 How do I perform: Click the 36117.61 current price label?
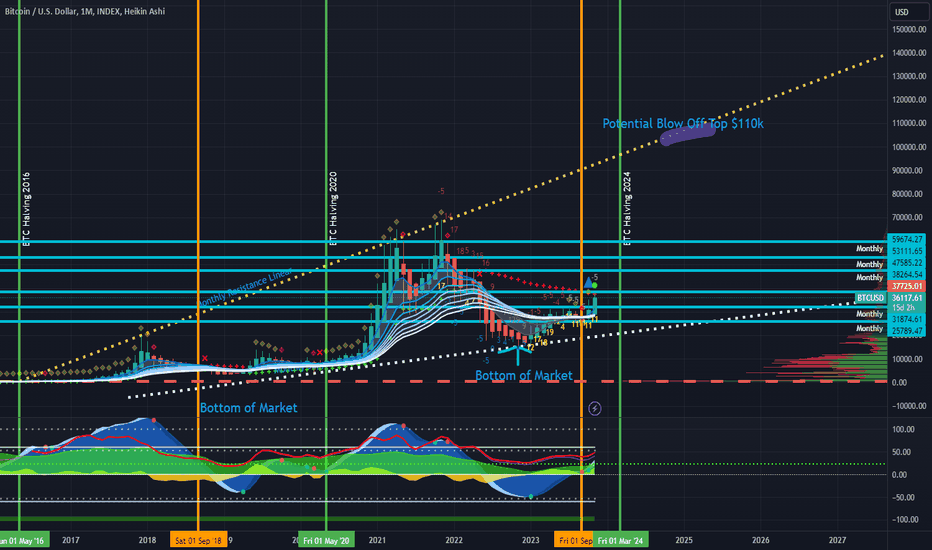tap(907, 298)
